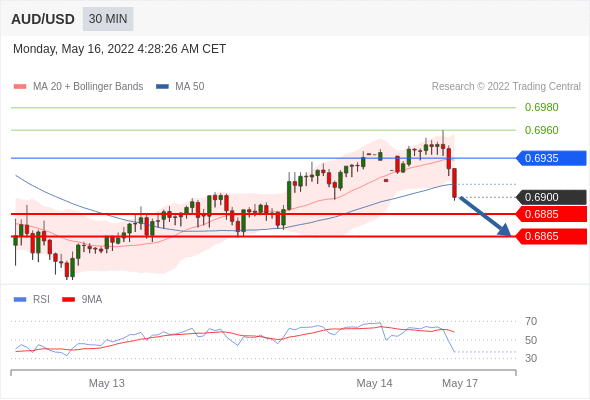Toggle the RSI legend label
The image size is (590, 400).
point(41,300)
